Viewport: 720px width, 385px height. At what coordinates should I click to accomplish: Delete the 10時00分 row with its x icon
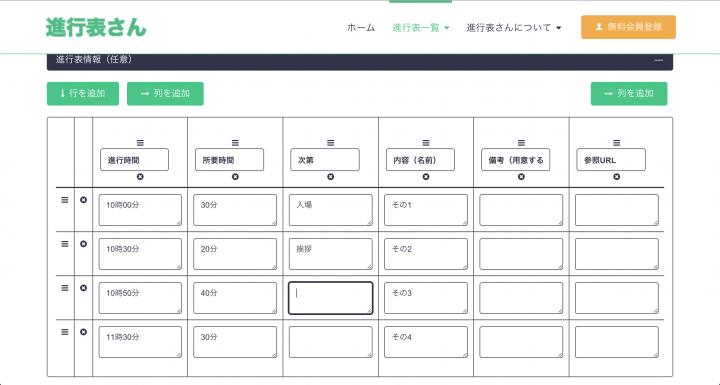83,200
